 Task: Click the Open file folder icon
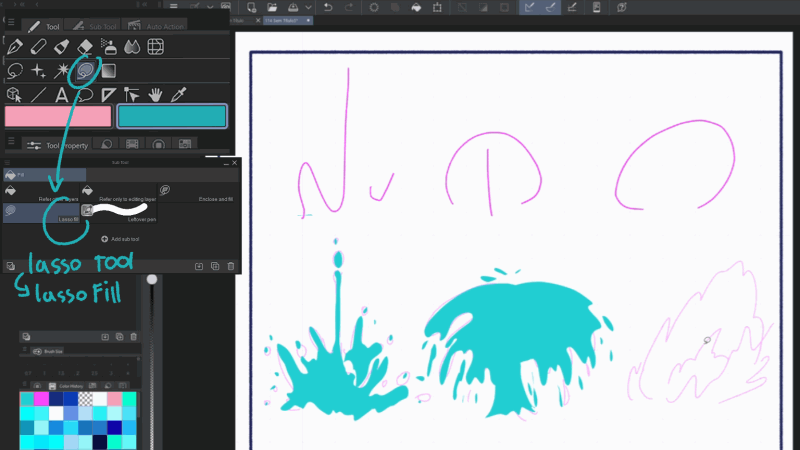point(272,7)
